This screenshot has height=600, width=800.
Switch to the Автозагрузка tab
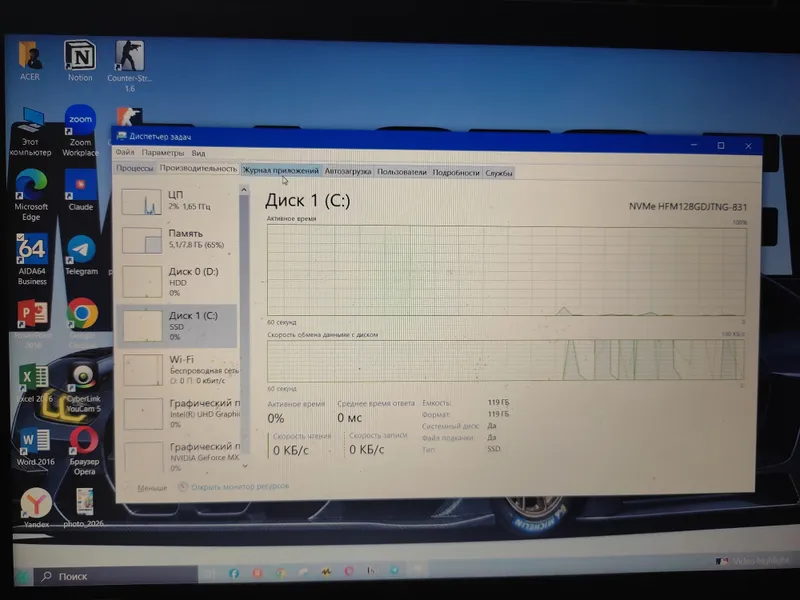point(348,171)
